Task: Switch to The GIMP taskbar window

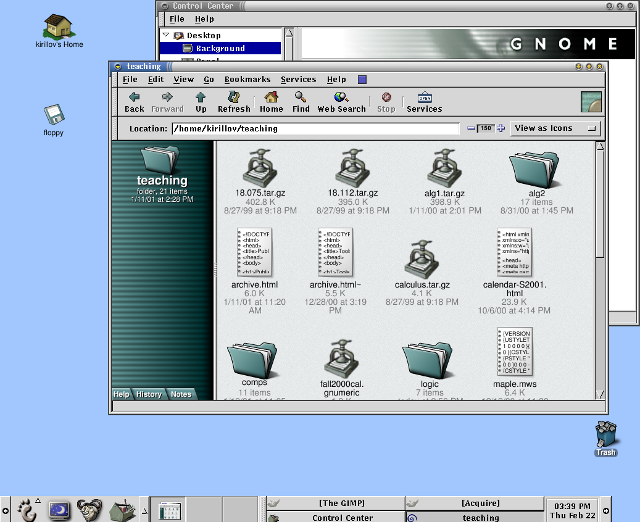Action: coord(343,502)
